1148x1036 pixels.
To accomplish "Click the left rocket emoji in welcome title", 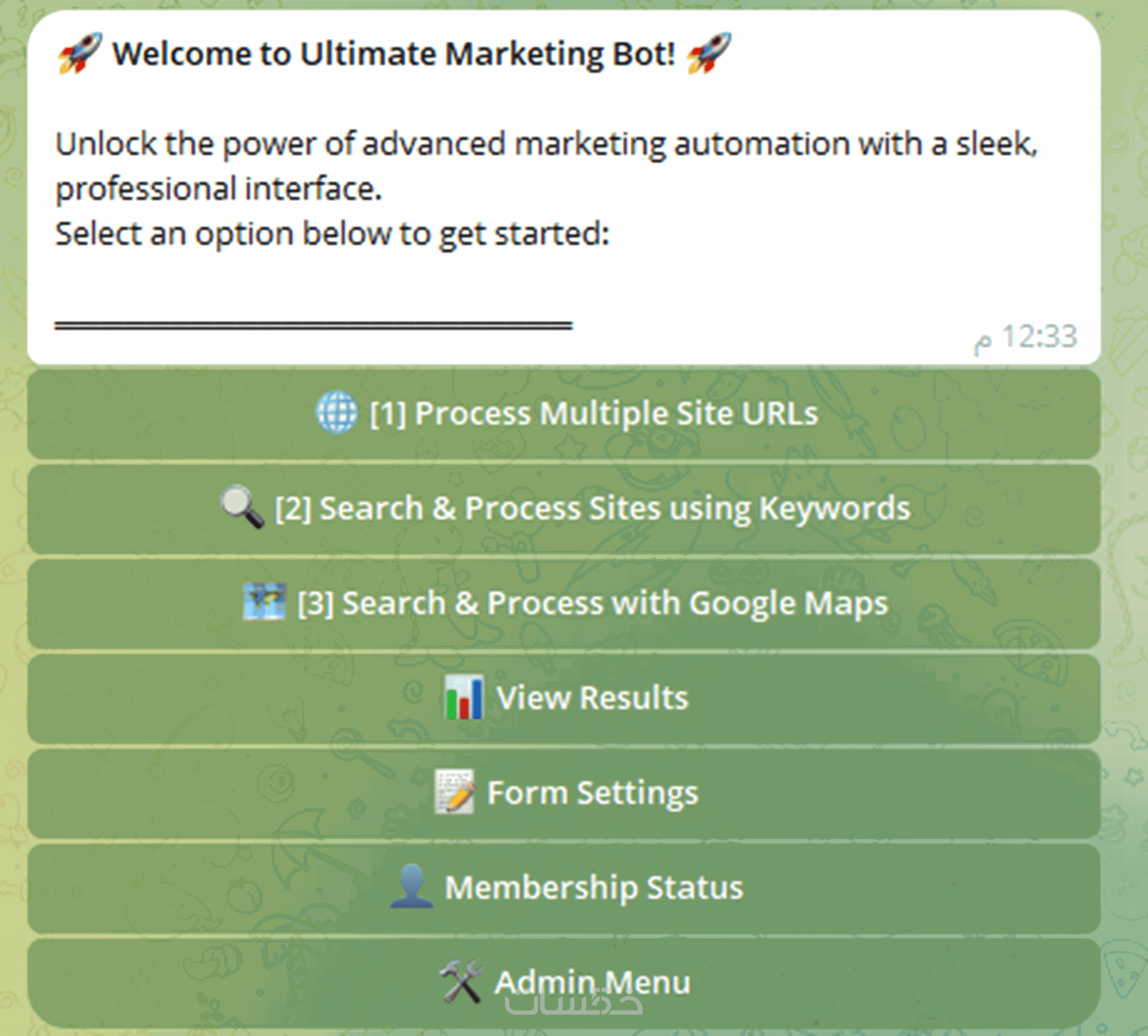I will (x=80, y=53).
